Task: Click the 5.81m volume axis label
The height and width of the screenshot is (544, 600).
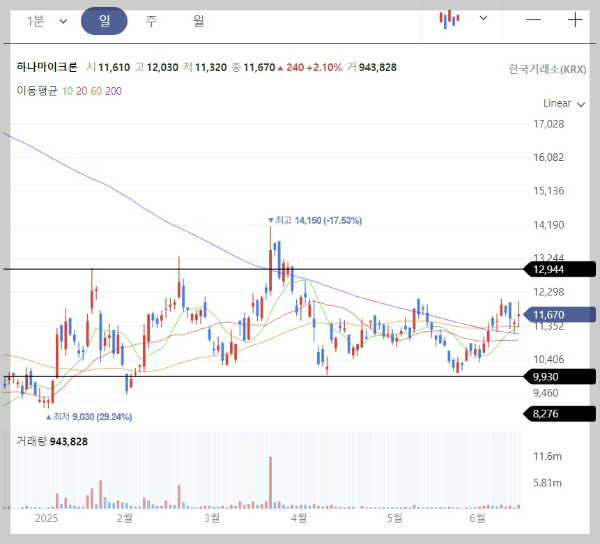Action: coord(547,483)
